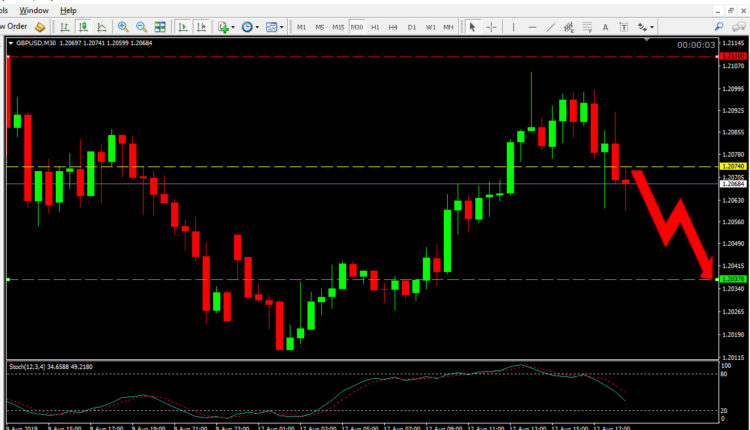Click the yellow 1.20740 price level label
750x430 pixels.
click(733, 166)
